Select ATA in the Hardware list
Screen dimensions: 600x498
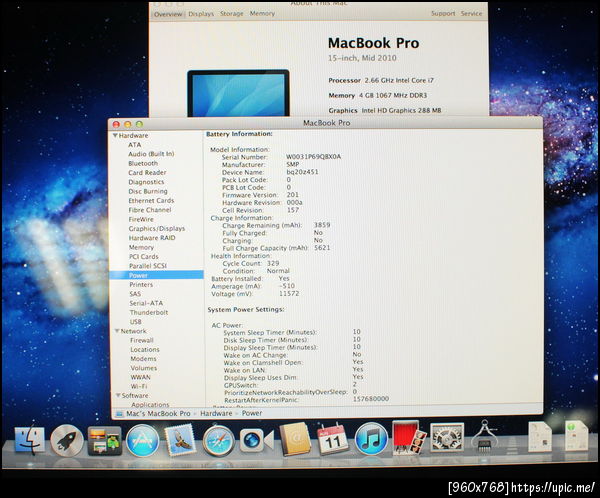coord(135,145)
